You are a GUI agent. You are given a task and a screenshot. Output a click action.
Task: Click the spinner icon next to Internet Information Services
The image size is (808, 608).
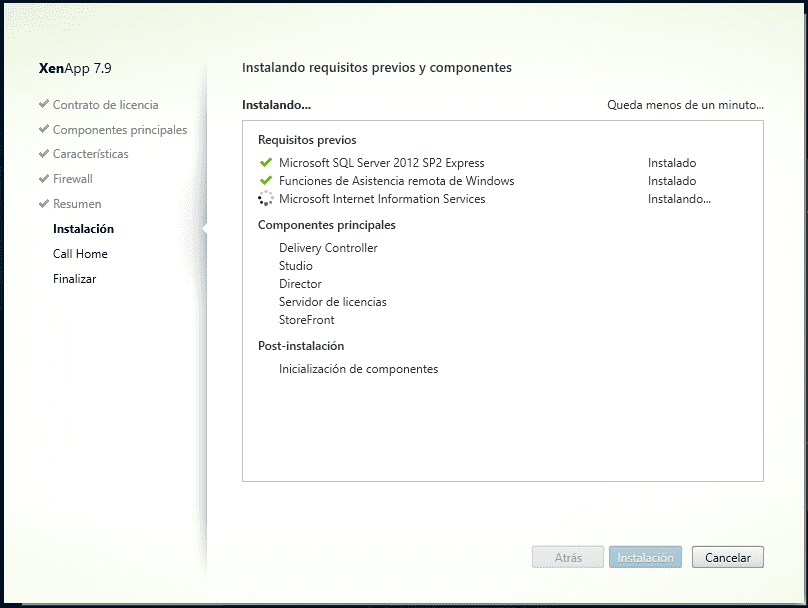pos(265,198)
